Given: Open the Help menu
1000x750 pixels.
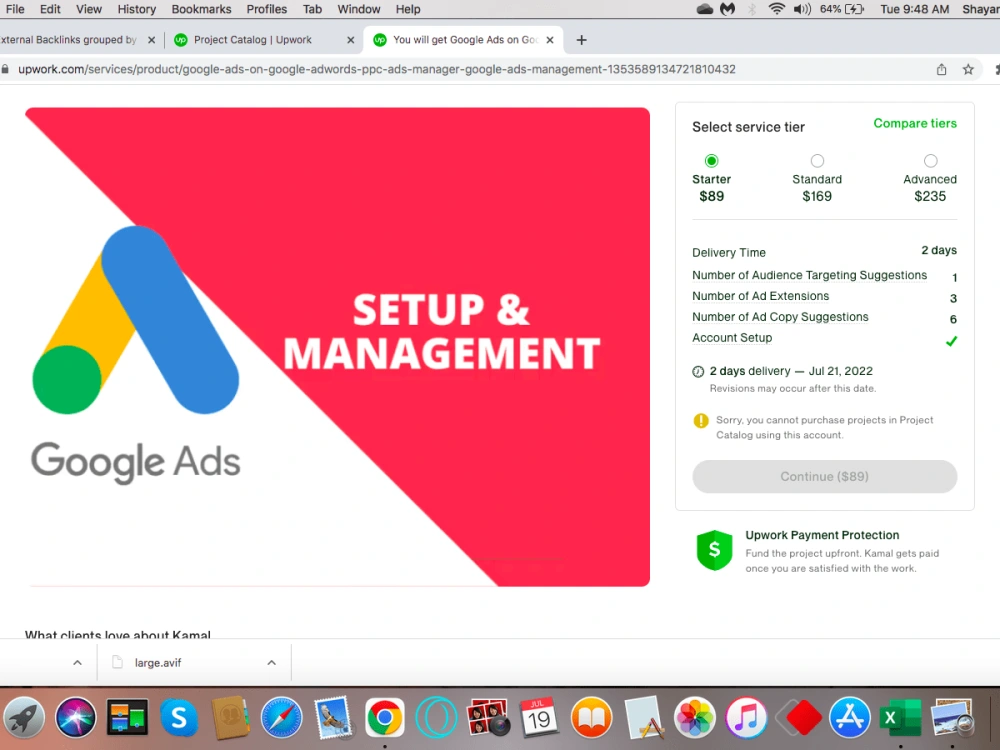Looking at the screenshot, I should 408,9.
